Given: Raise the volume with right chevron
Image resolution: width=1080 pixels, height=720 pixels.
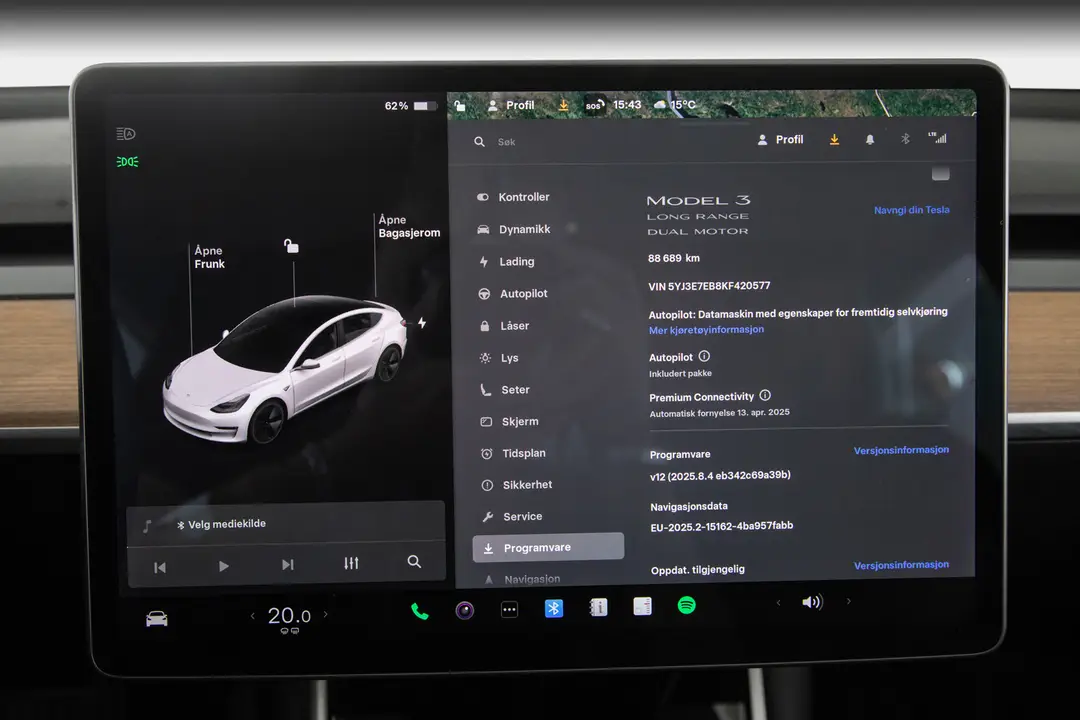Looking at the screenshot, I should coord(849,601).
